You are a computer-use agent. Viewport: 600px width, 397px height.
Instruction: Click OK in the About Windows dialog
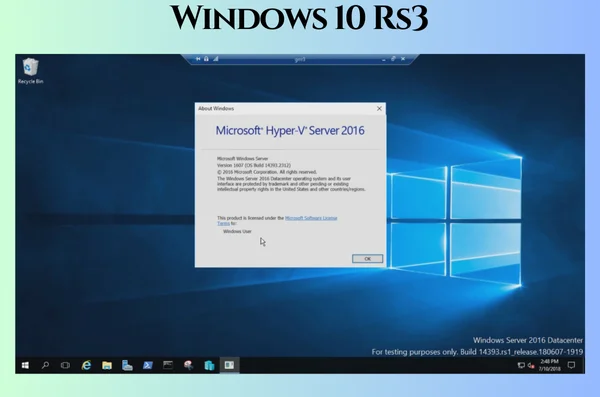(367, 259)
